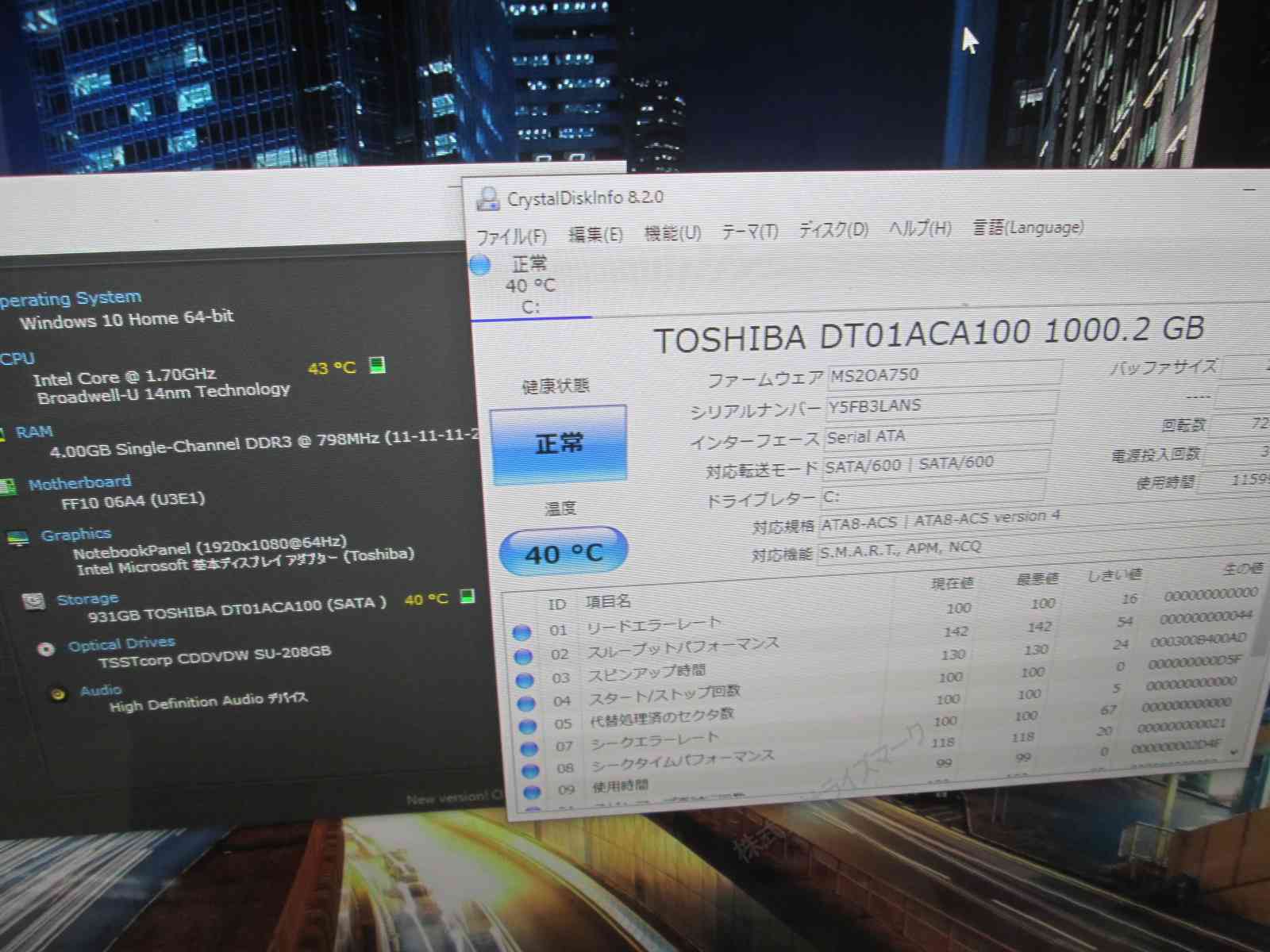Open the テーマ(T) menu
This screenshot has width=1270, height=952.
point(749,231)
